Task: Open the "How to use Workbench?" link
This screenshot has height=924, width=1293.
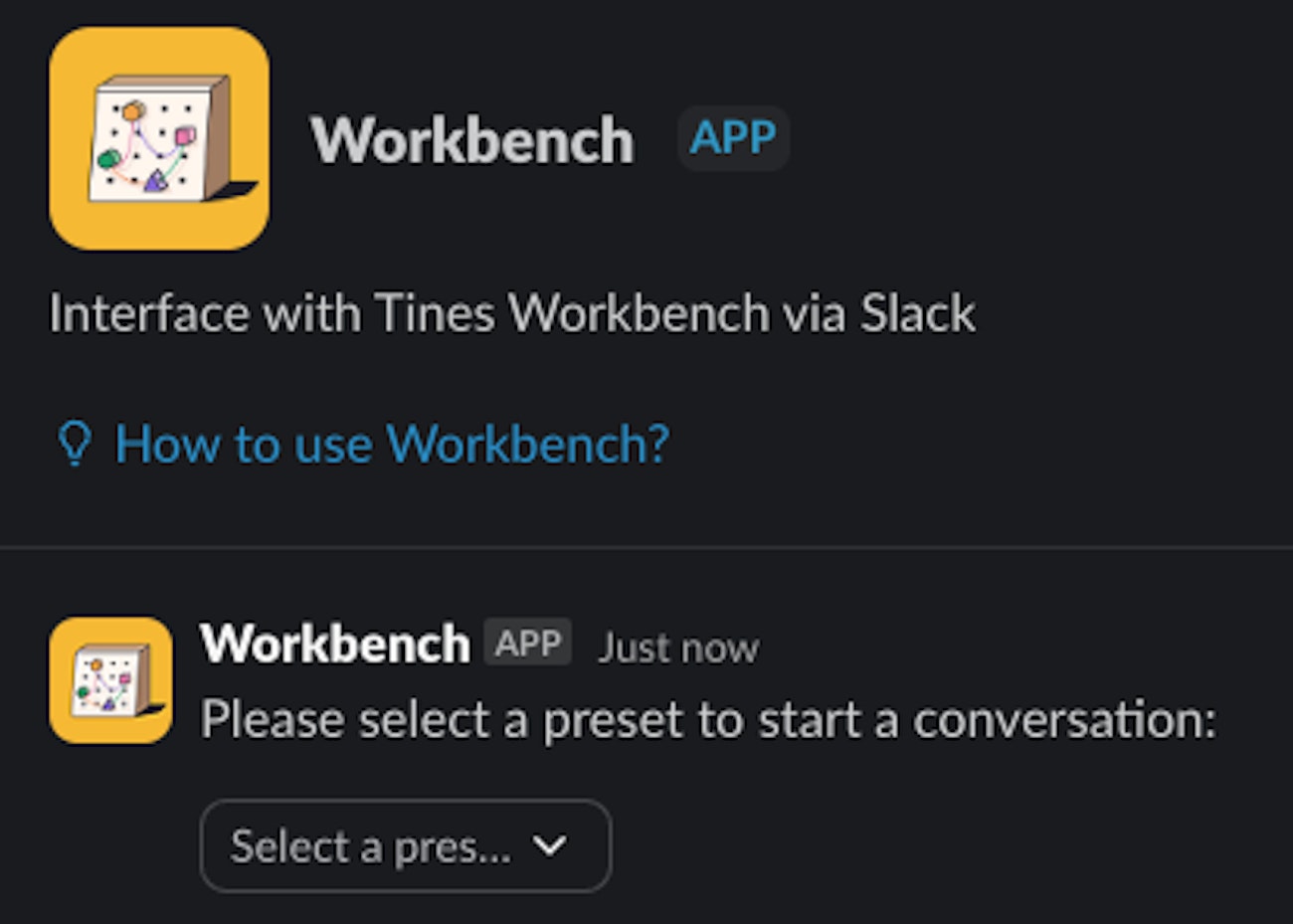Action: 392,444
